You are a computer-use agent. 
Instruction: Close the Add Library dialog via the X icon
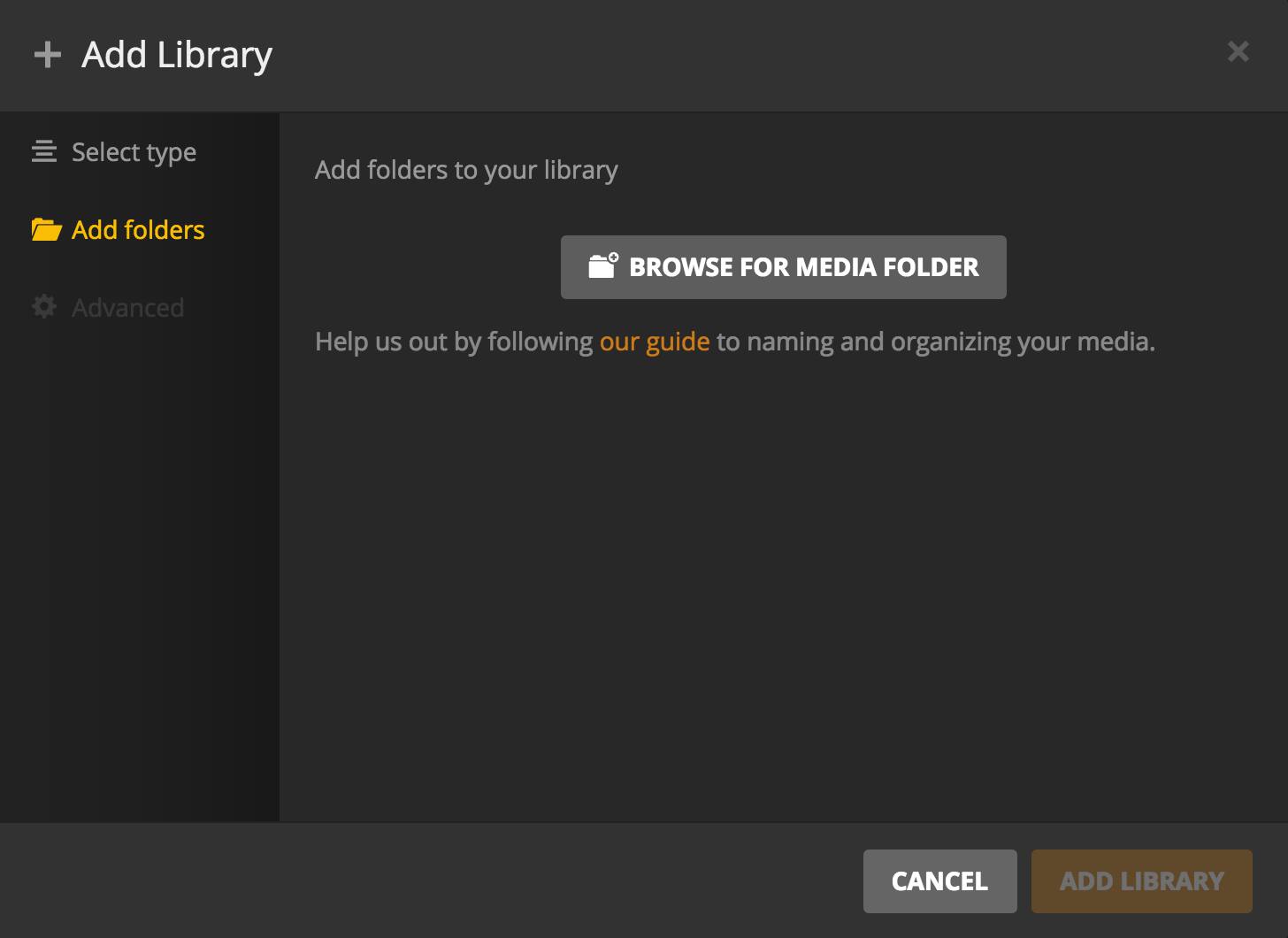click(1238, 51)
